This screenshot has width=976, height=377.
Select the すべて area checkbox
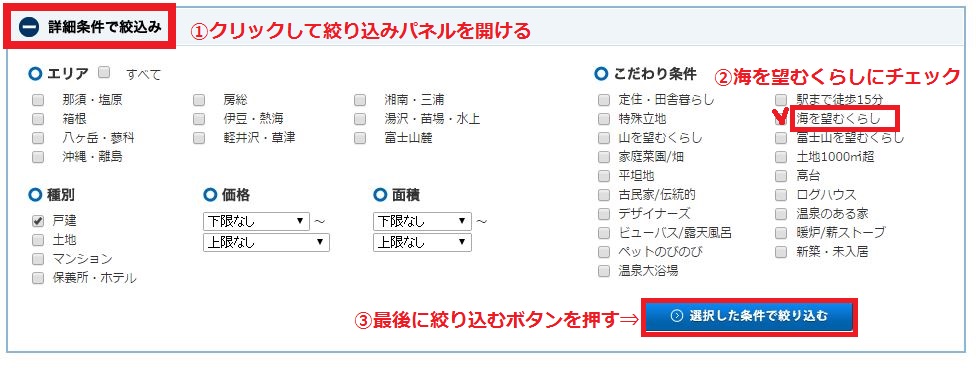point(104,72)
